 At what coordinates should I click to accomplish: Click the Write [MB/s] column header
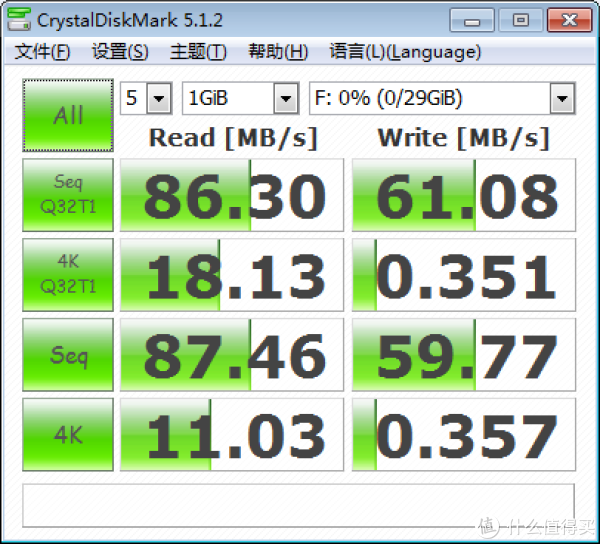click(463, 138)
